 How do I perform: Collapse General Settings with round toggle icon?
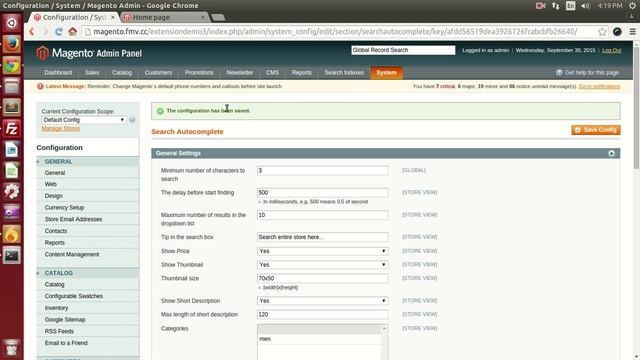coord(611,153)
